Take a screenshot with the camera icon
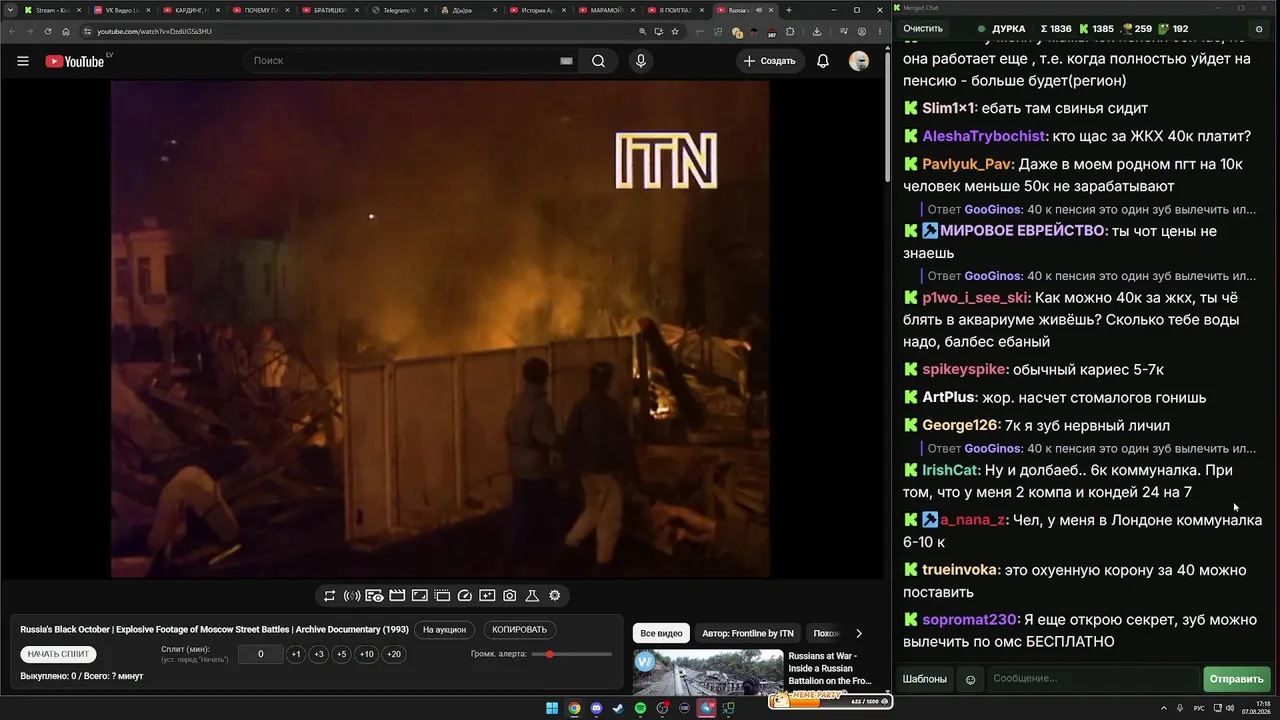 pyautogui.click(x=510, y=596)
